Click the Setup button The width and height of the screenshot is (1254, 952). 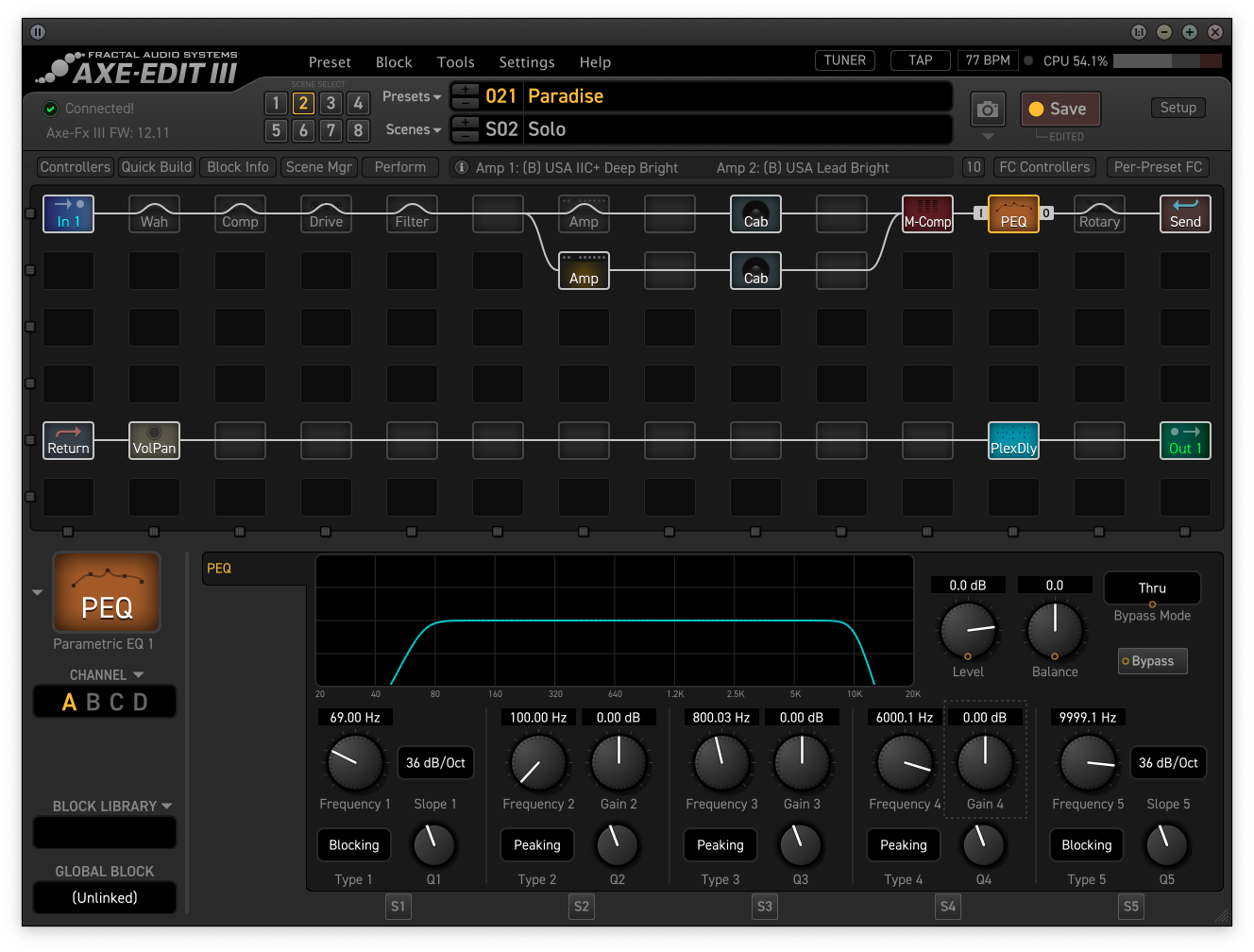click(x=1178, y=108)
